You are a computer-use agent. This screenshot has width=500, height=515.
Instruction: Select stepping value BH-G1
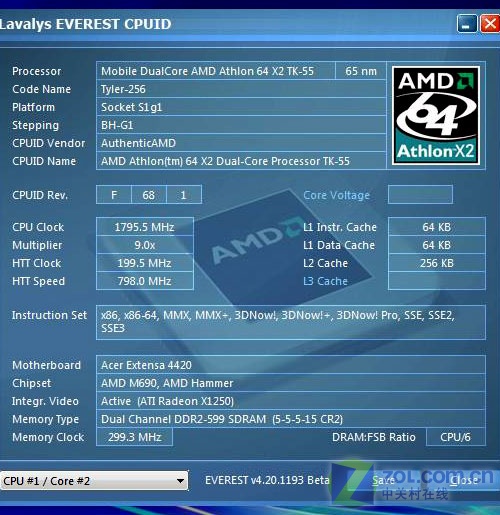click(x=241, y=125)
